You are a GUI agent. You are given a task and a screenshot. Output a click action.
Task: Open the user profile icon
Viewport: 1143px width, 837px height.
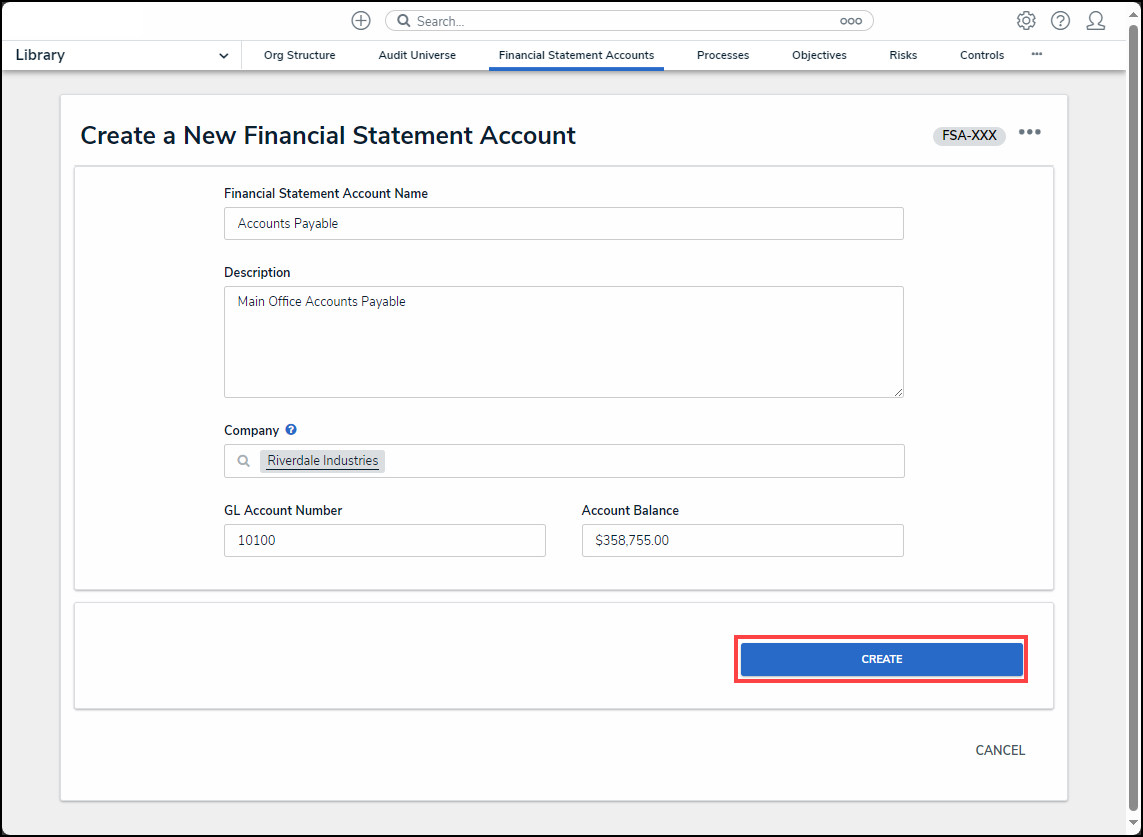(1096, 21)
